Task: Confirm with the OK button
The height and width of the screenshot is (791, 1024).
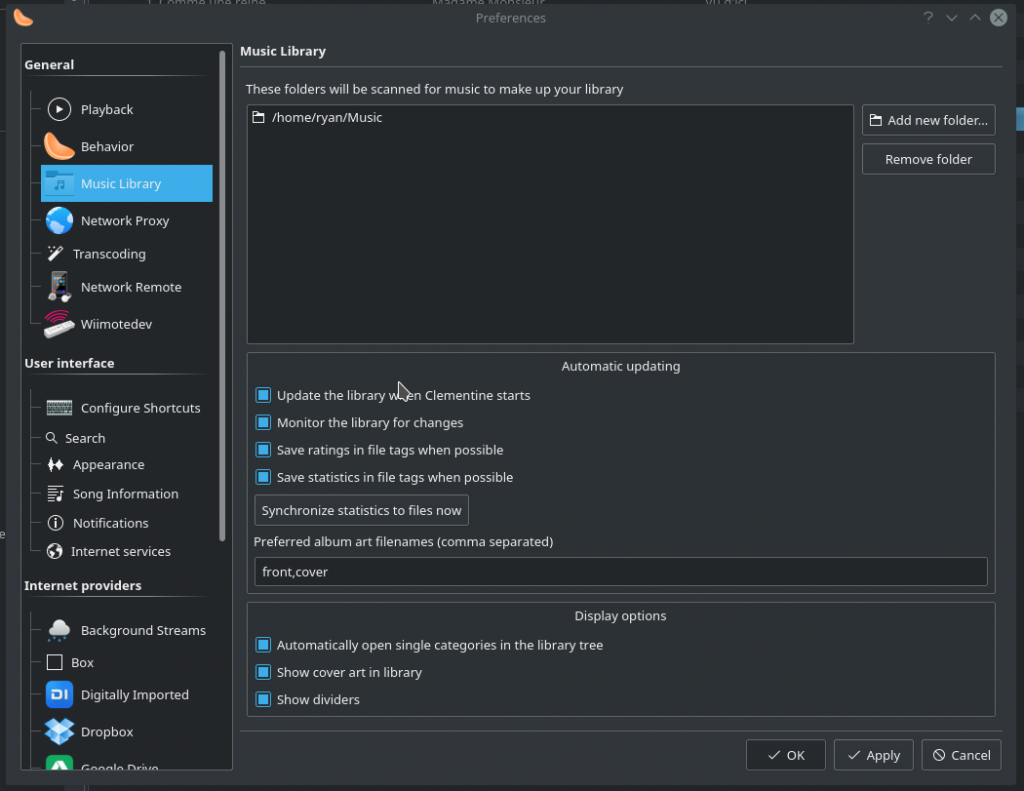Action: click(786, 755)
